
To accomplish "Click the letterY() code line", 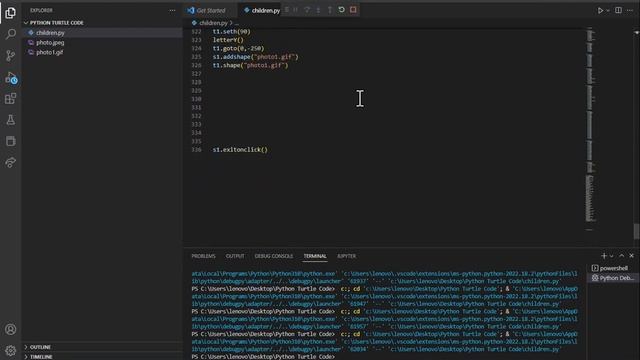I will [228, 40].
